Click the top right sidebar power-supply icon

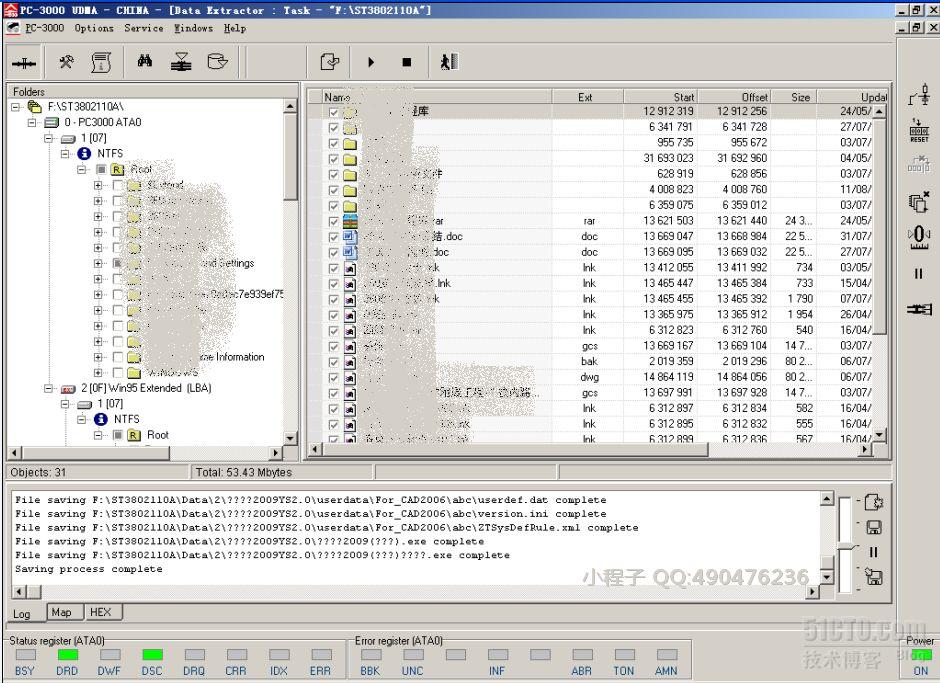[920, 95]
